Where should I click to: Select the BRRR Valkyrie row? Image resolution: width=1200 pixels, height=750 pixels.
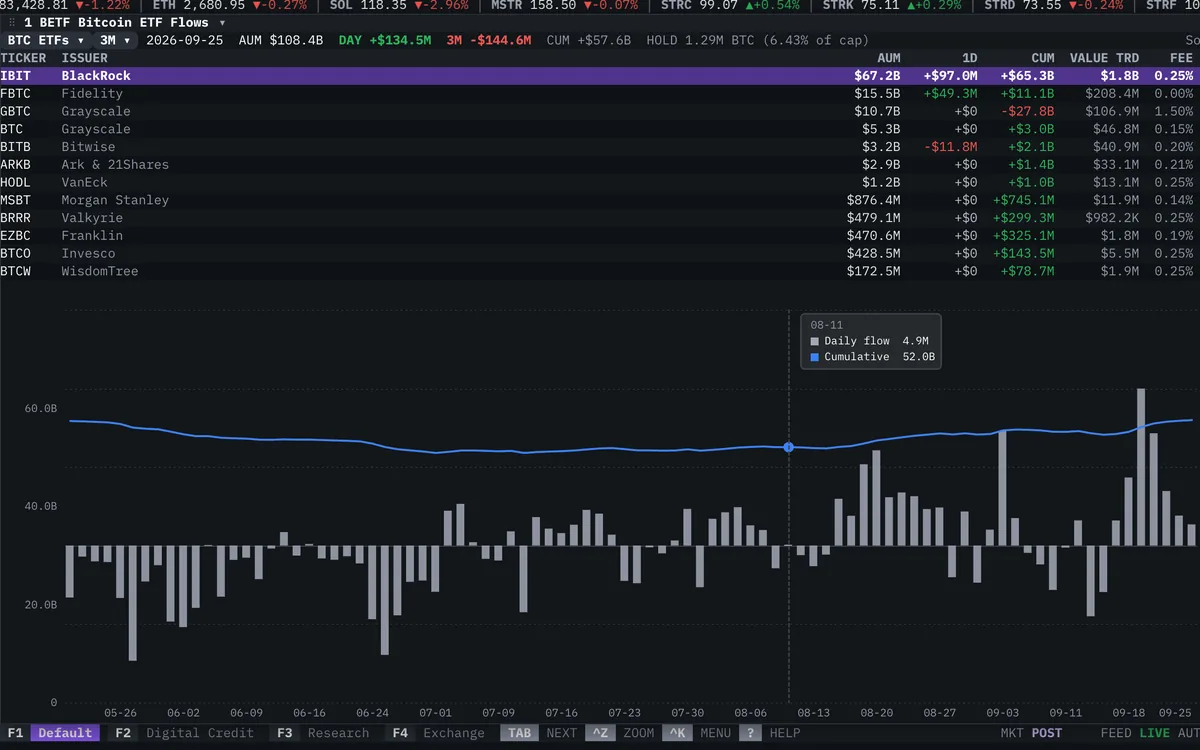coord(600,218)
